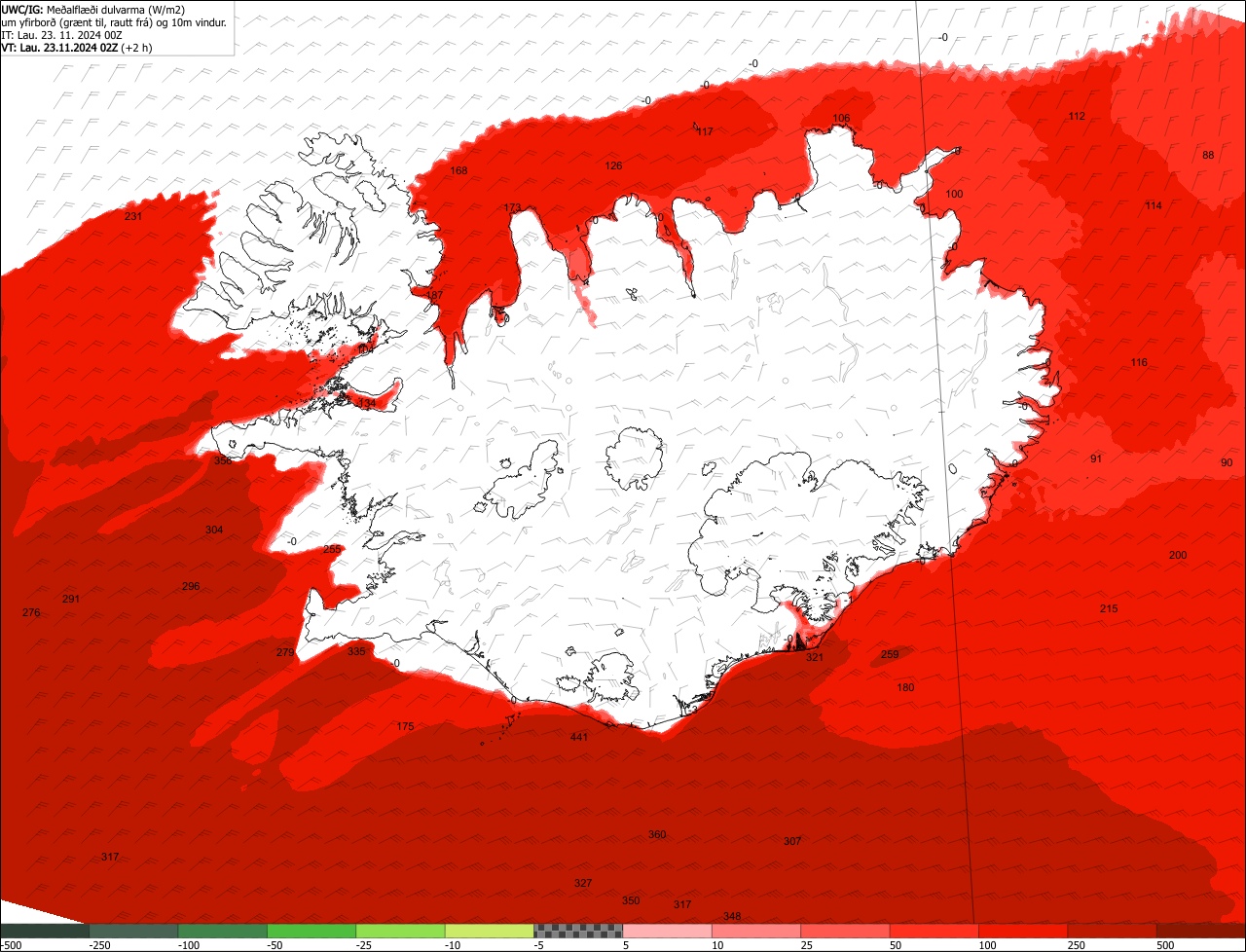
Task: Pick the darkest green swatch between -500 and -250
Action: [x=44, y=931]
